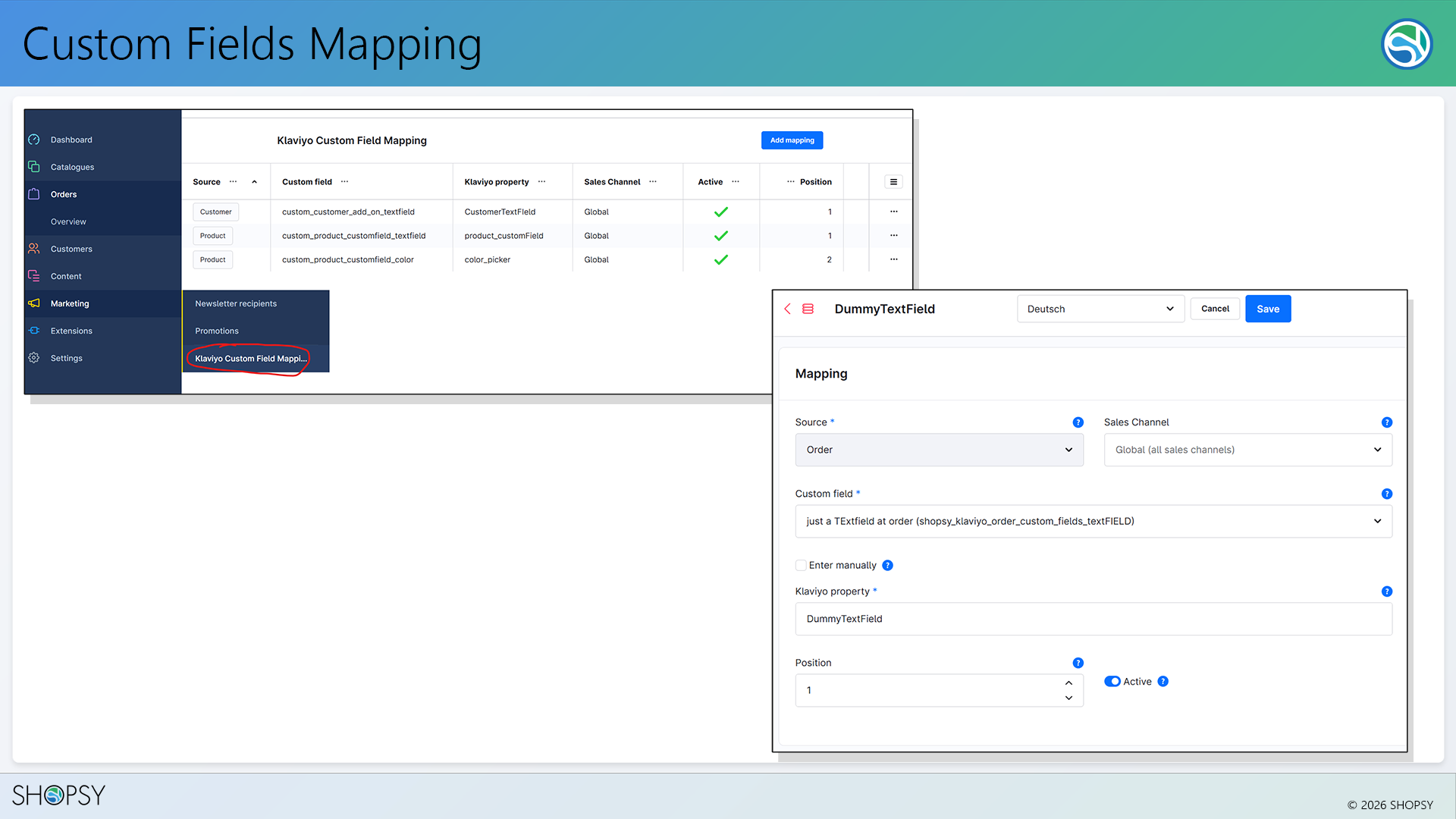
Task: Increase the Position value with up arrow
Action: click(x=1068, y=683)
